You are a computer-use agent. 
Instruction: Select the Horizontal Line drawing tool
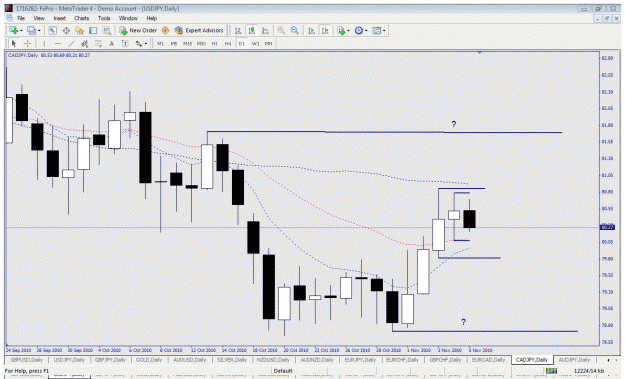[x=58, y=43]
